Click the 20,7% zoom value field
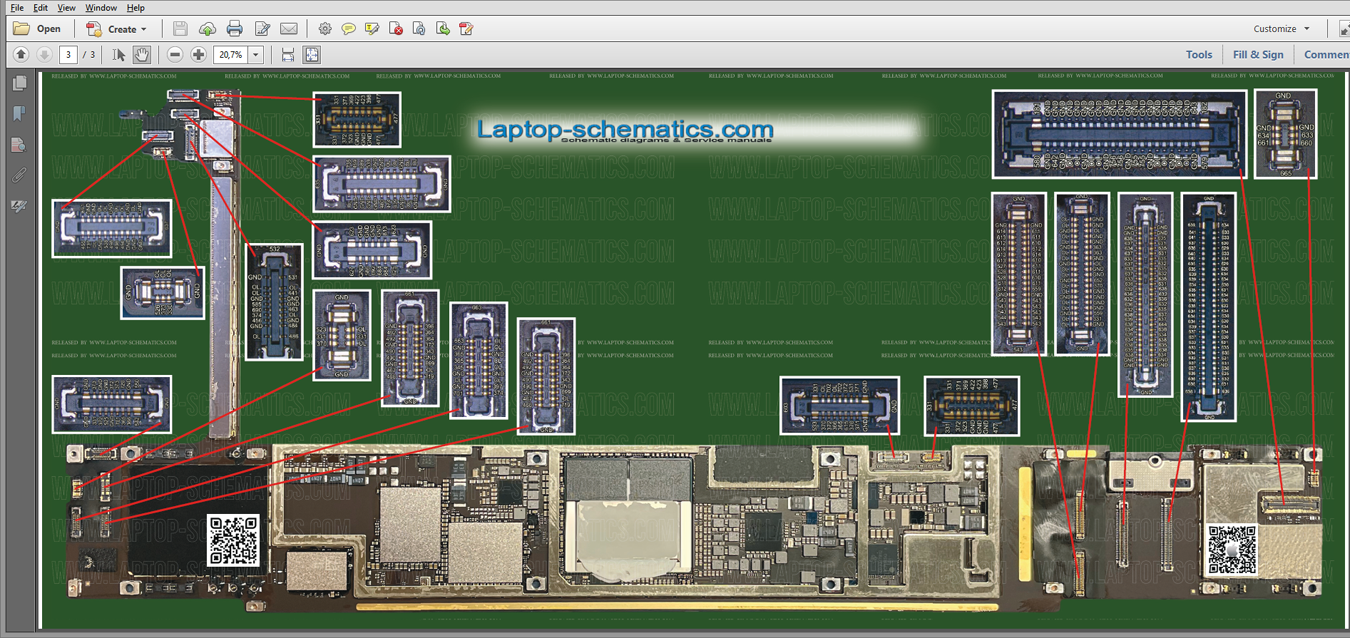The width and height of the screenshot is (1350, 638). [x=230, y=55]
